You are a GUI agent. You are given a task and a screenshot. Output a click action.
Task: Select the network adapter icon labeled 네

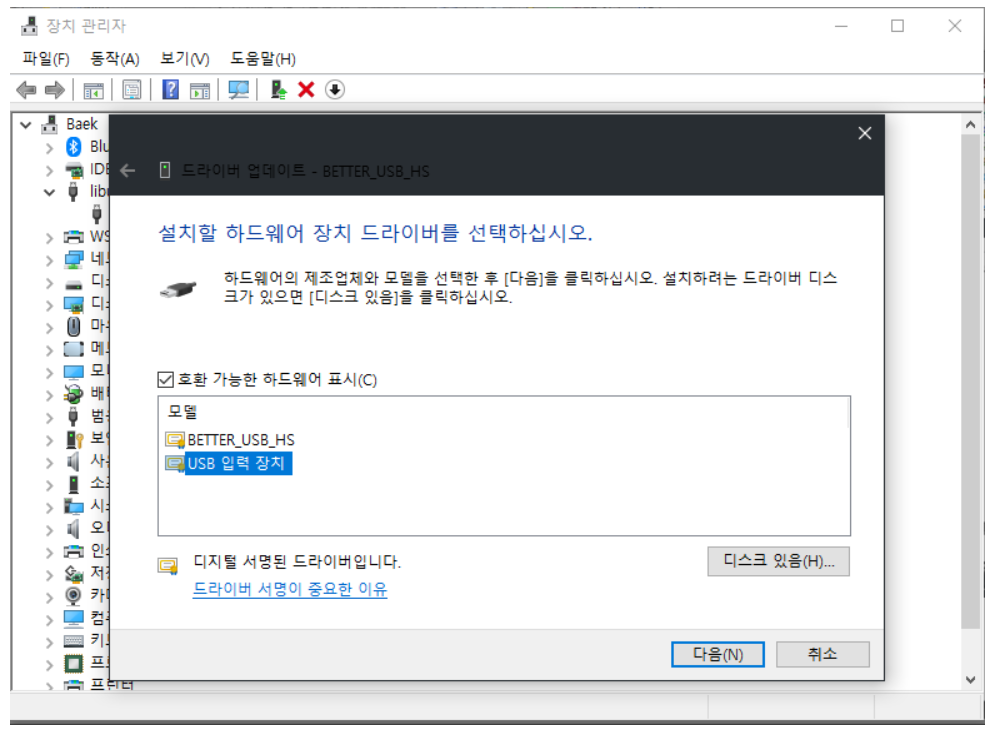pyautogui.click(x=73, y=259)
